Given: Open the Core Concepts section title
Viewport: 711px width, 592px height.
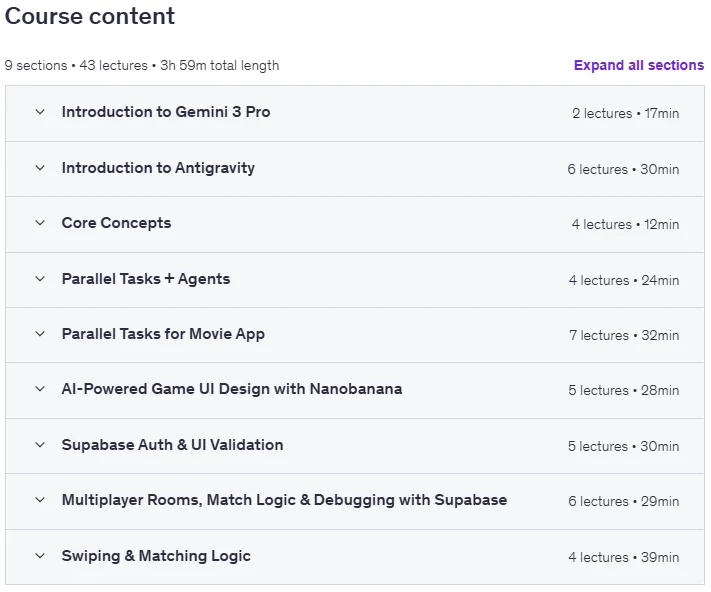Looking at the screenshot, I should [x=117, y=223].
